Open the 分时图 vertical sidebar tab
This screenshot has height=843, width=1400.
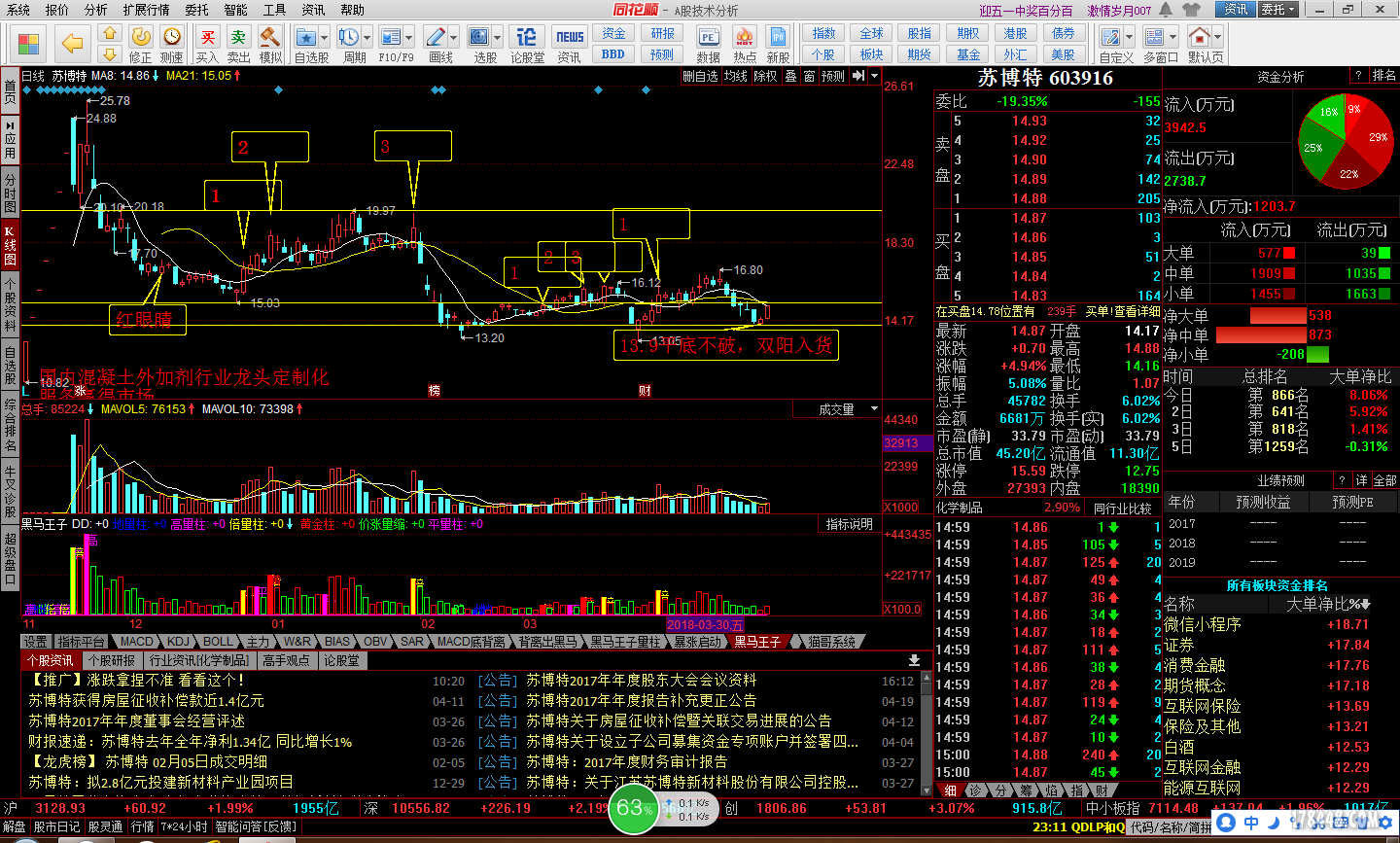(10, 193)
